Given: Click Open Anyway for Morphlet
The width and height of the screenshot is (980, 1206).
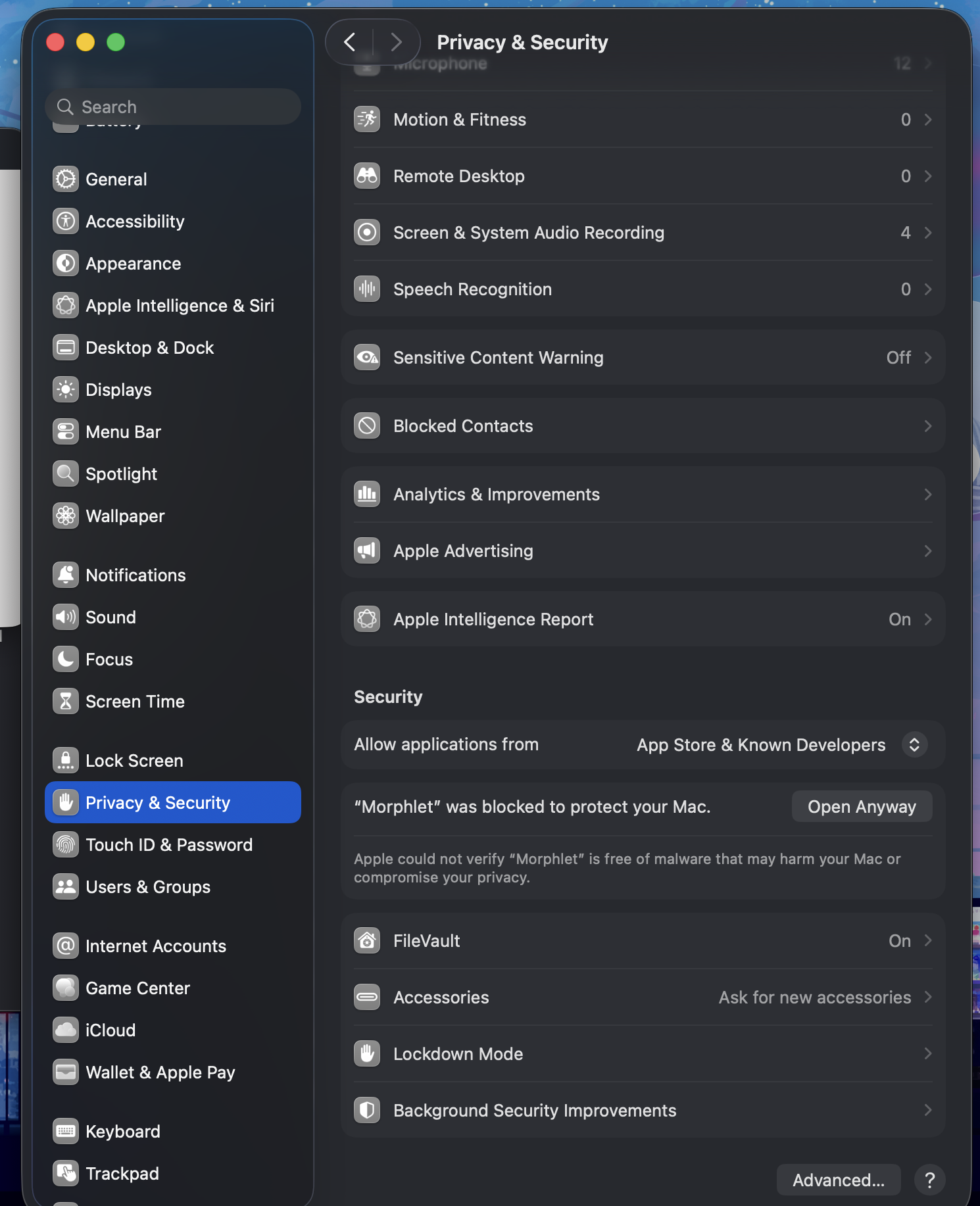Looking at the screenshot, I should (862, 806).
